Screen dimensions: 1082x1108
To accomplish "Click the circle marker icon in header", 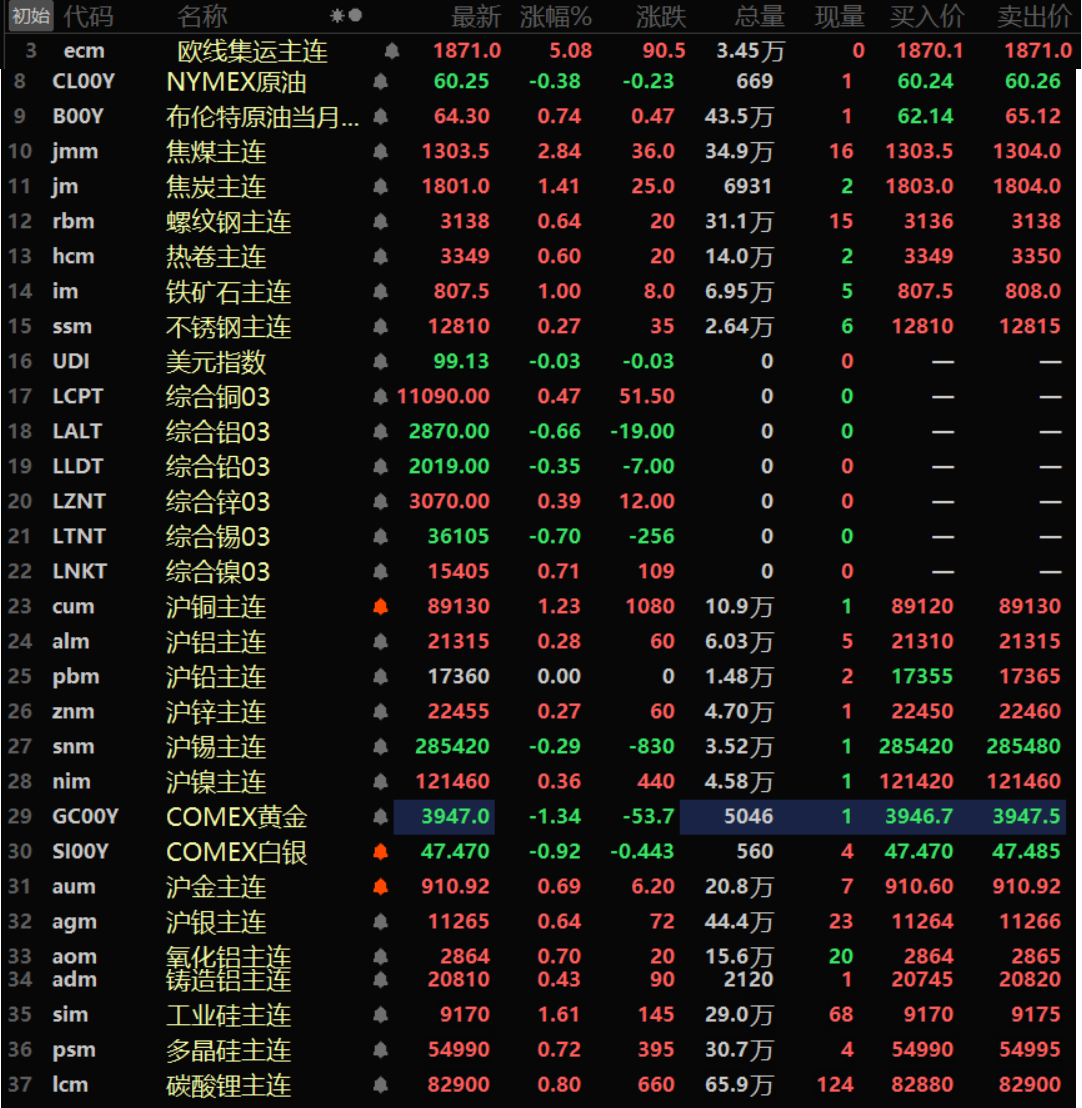I will click(x=355, y=16).
